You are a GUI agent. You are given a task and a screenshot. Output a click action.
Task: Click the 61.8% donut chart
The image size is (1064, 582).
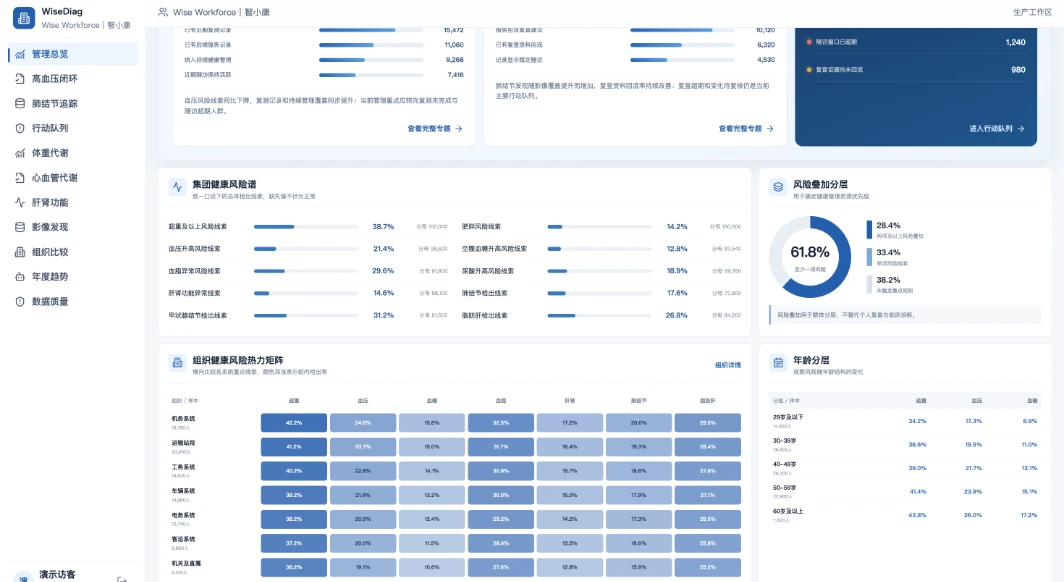point(810,256)
